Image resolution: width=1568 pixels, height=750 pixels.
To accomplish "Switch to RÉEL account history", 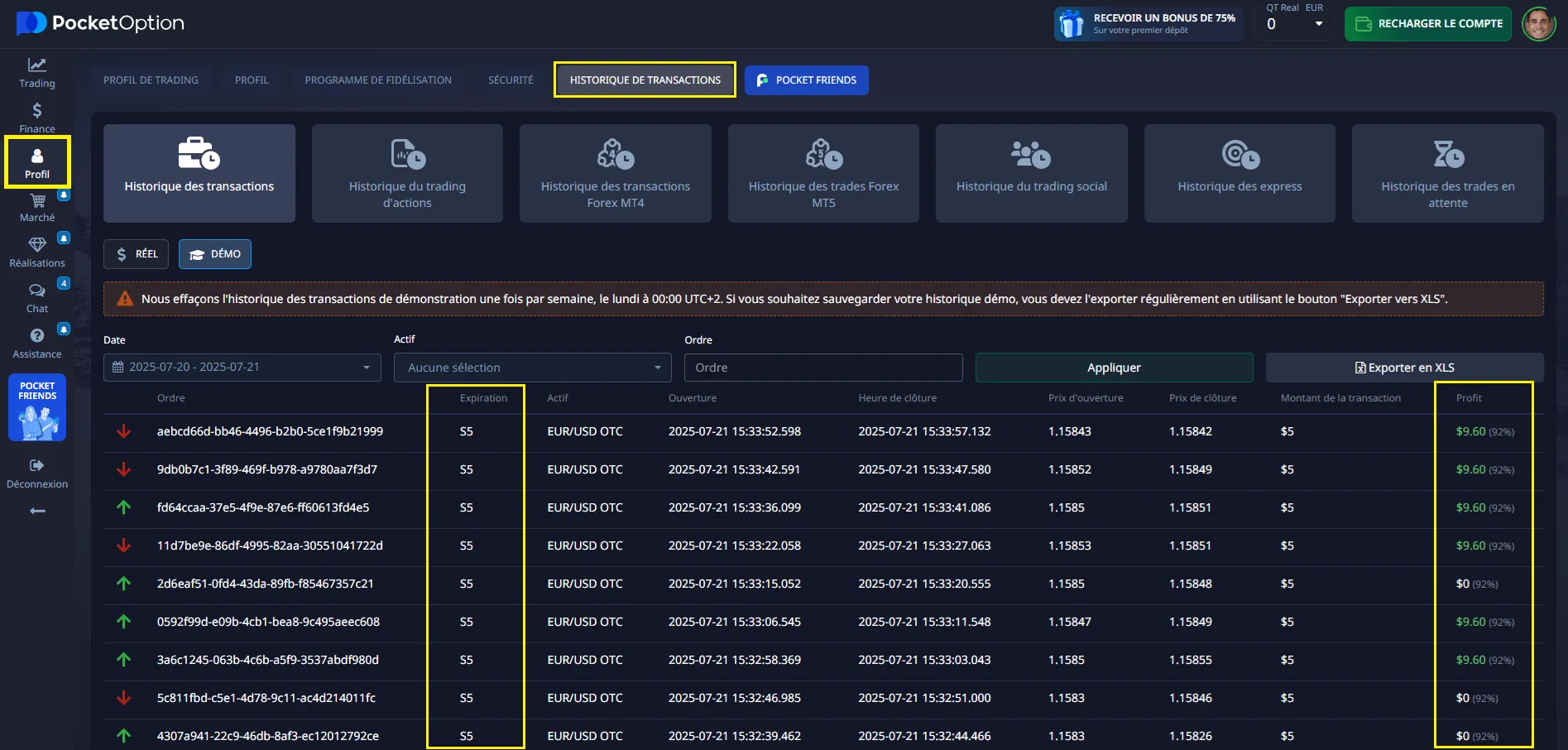I will tap(137, 254).
